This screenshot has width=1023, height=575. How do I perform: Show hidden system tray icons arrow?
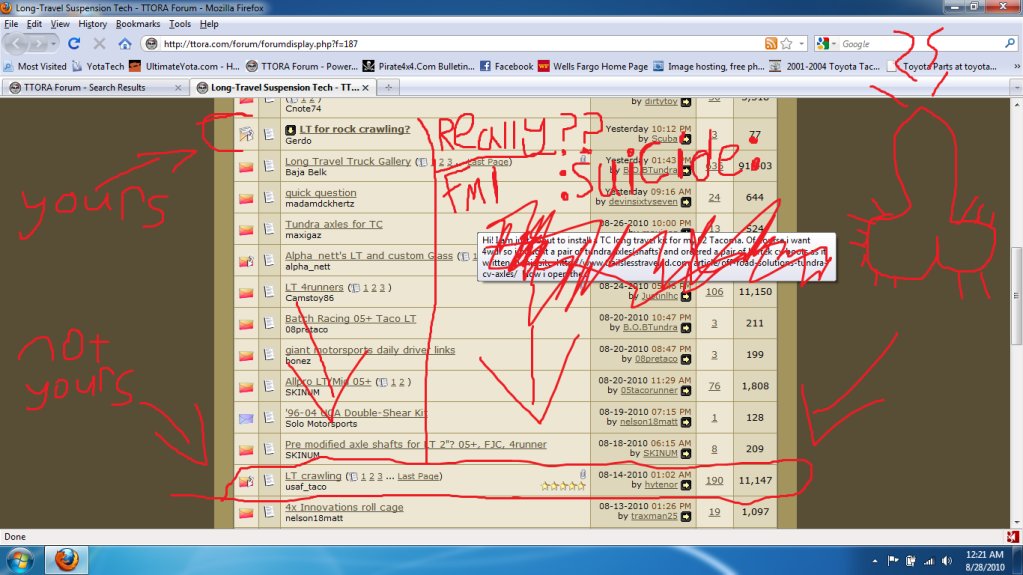tap(875, 561)
